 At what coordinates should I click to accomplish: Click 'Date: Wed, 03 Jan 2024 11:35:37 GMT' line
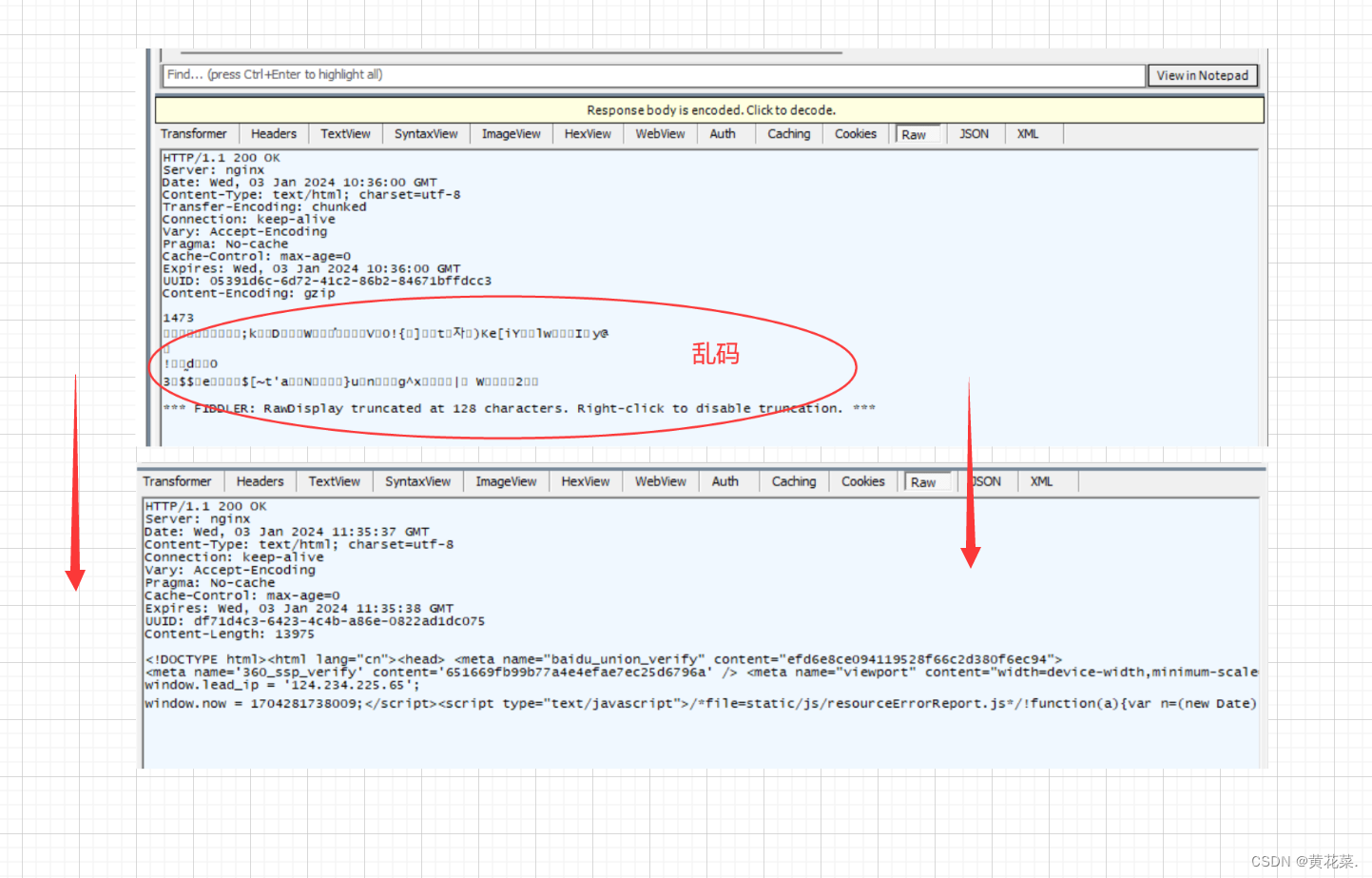(x=287, y=532)
